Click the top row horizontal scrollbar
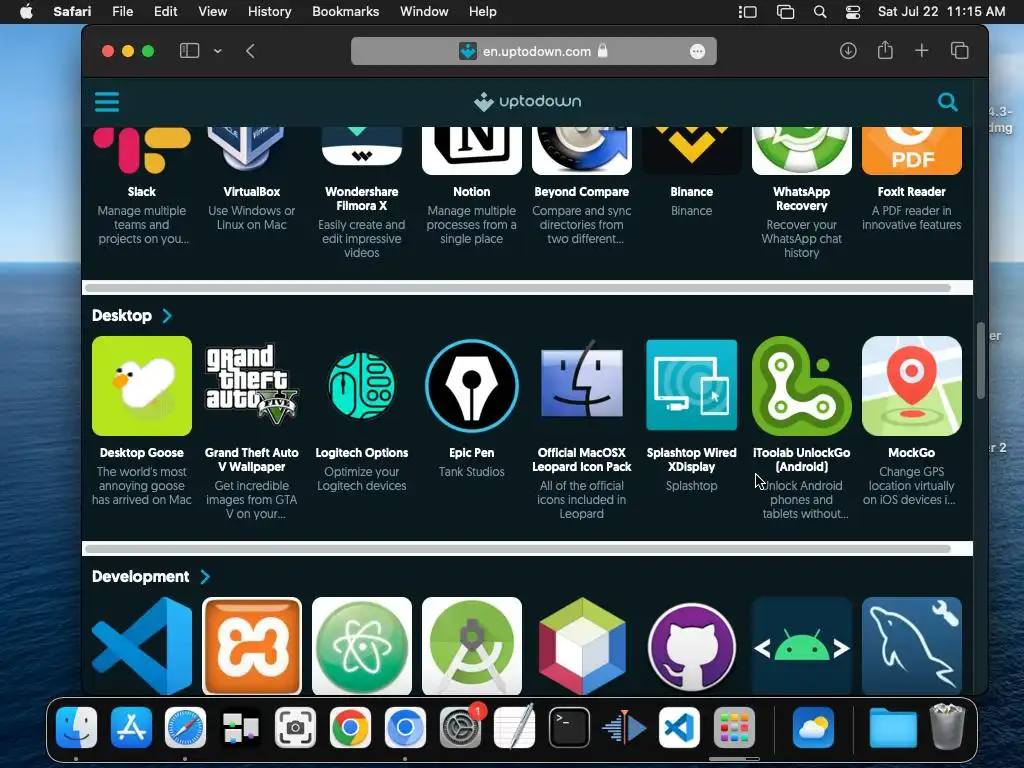1024x768 pixels. [x=518, y=288]
